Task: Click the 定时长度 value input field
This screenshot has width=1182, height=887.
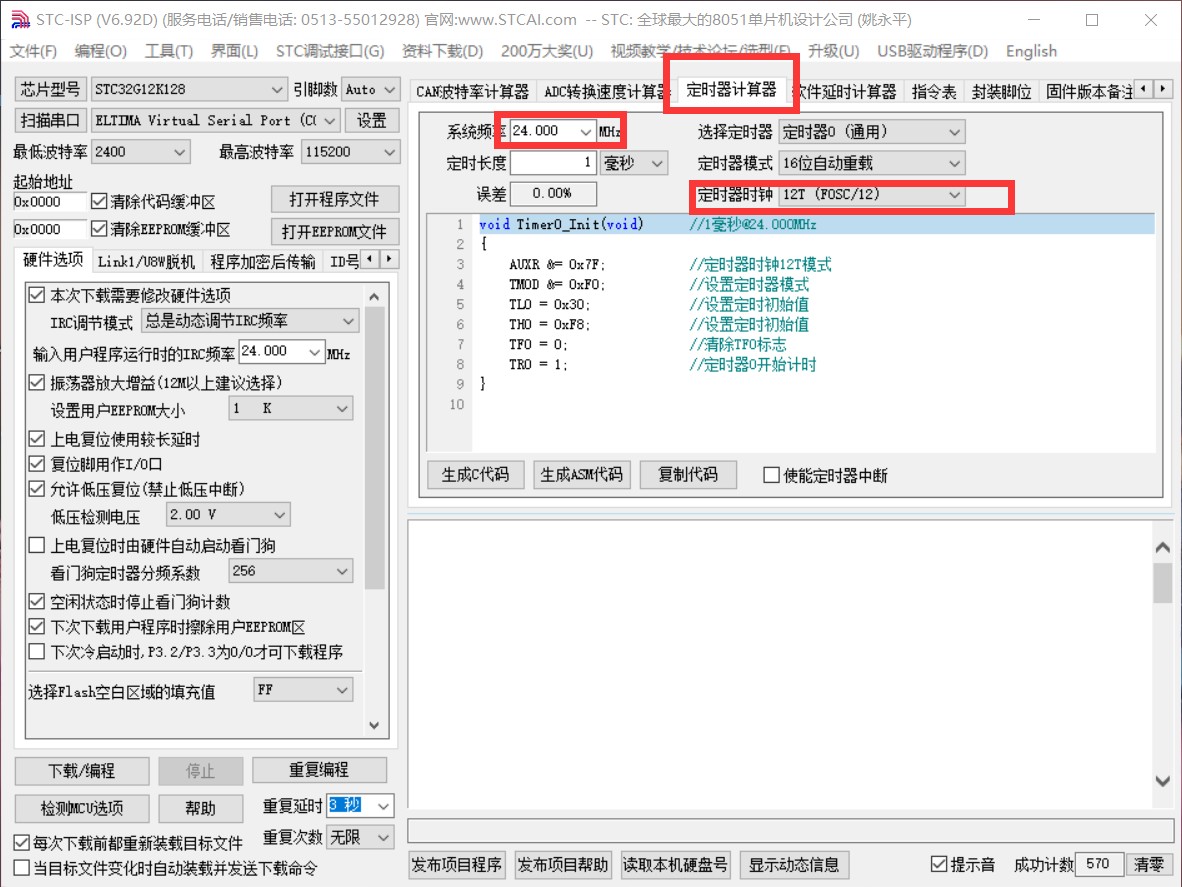Action: [553, 163]
